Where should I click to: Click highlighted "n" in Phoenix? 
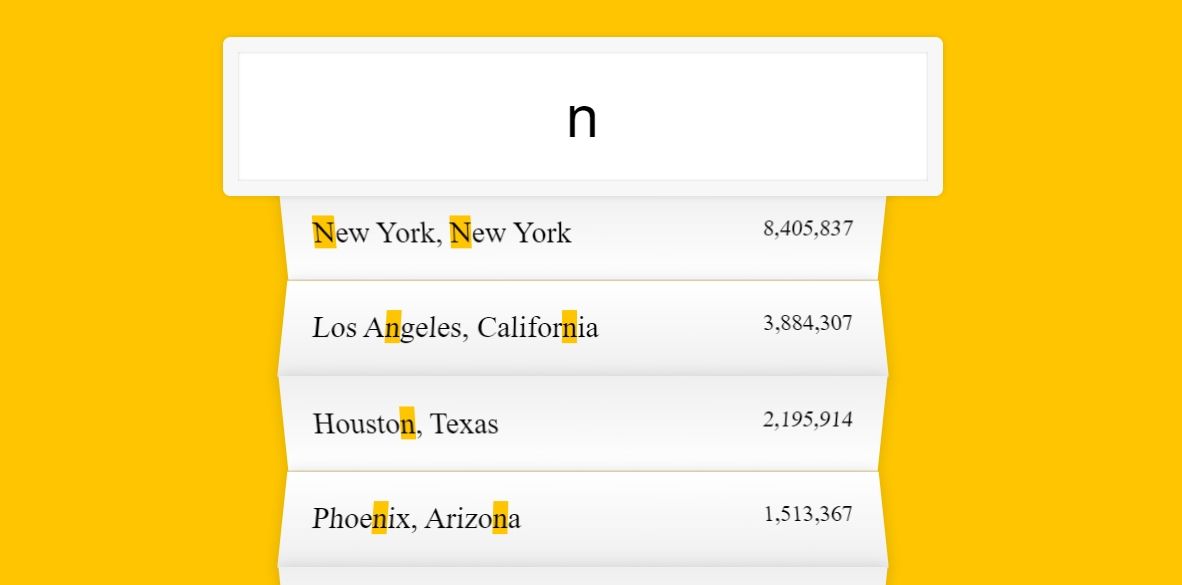pyautogui.click(x=380, y=518)
